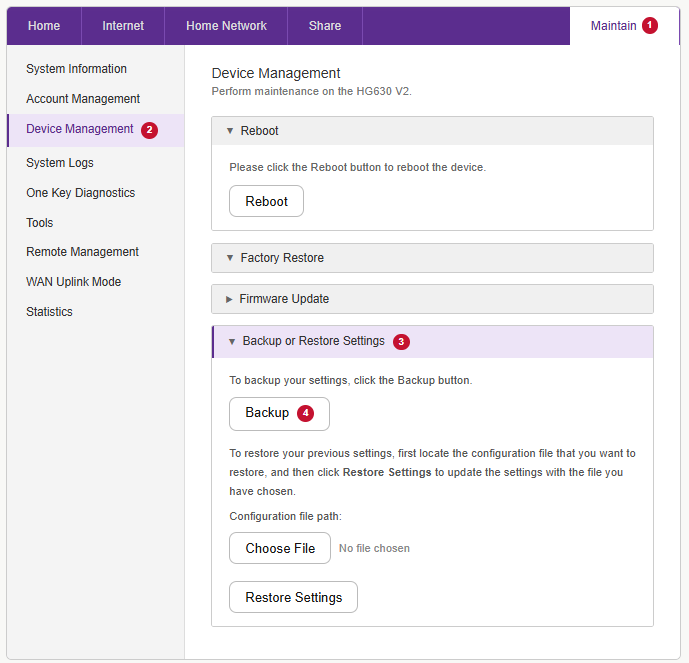Select the Maintain tab

pyautogui.click(x=624, y=26)
